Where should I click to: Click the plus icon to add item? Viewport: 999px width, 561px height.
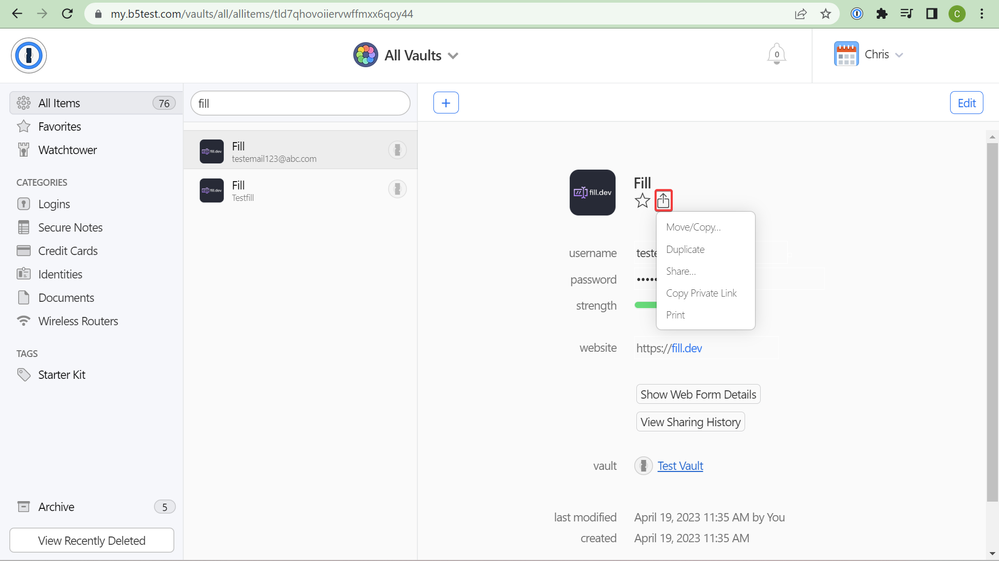[446, 103]
